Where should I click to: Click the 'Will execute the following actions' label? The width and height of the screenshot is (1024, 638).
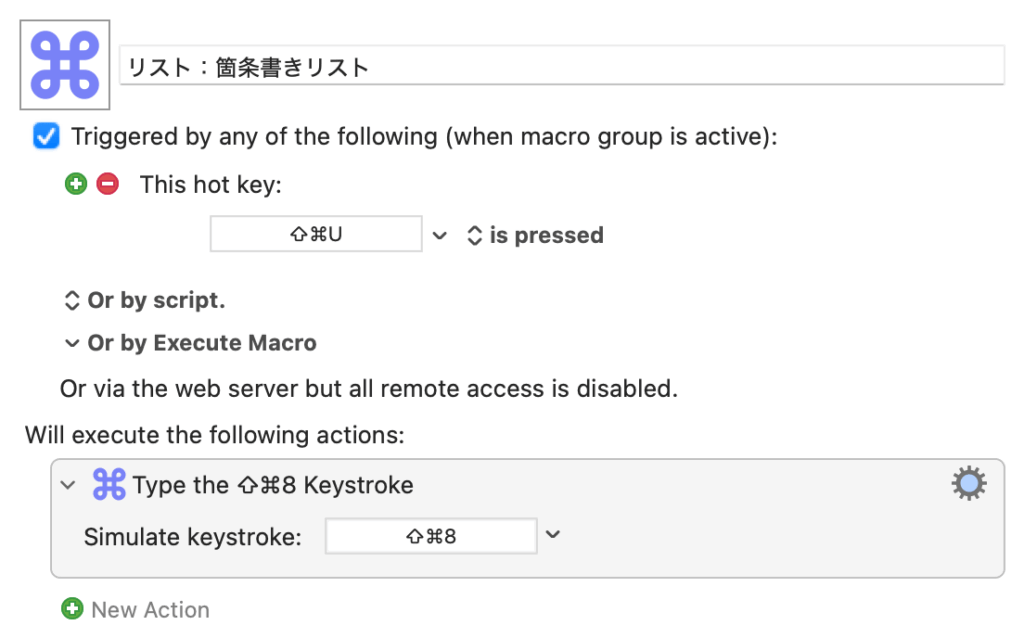tap(216, 435)
